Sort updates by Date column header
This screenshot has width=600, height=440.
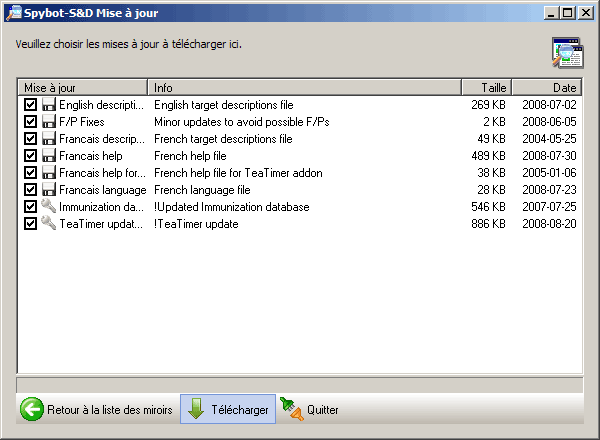tap(546, 88)
